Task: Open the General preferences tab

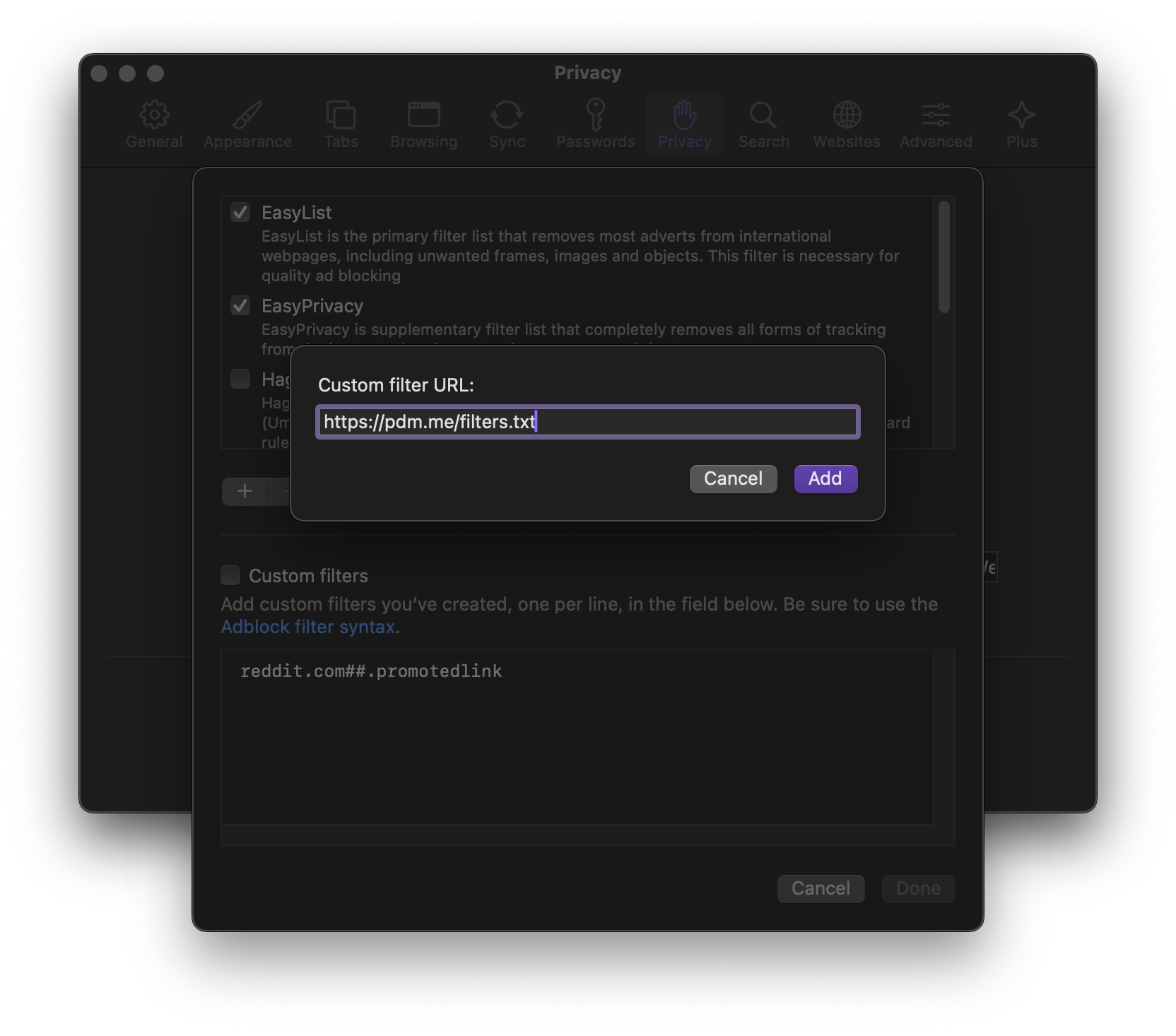Action: (154, 125)
